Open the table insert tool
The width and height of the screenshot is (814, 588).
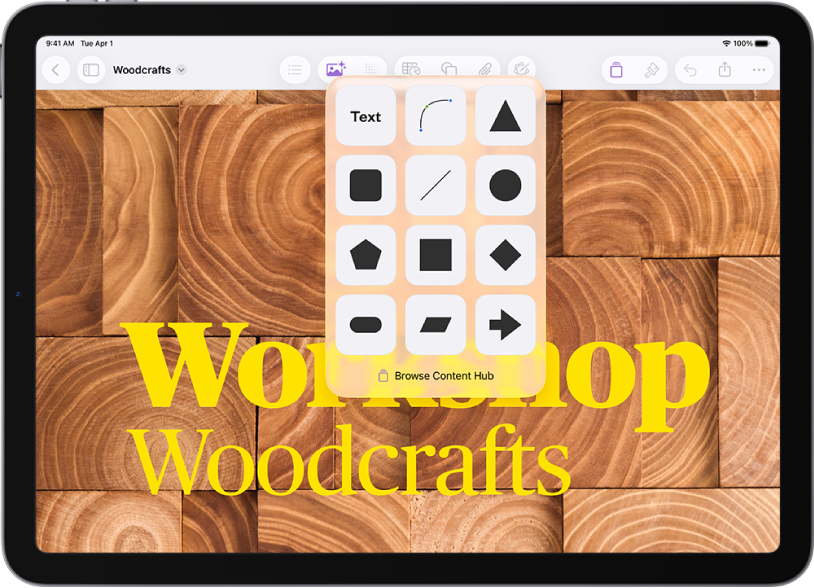coord(410,70)
